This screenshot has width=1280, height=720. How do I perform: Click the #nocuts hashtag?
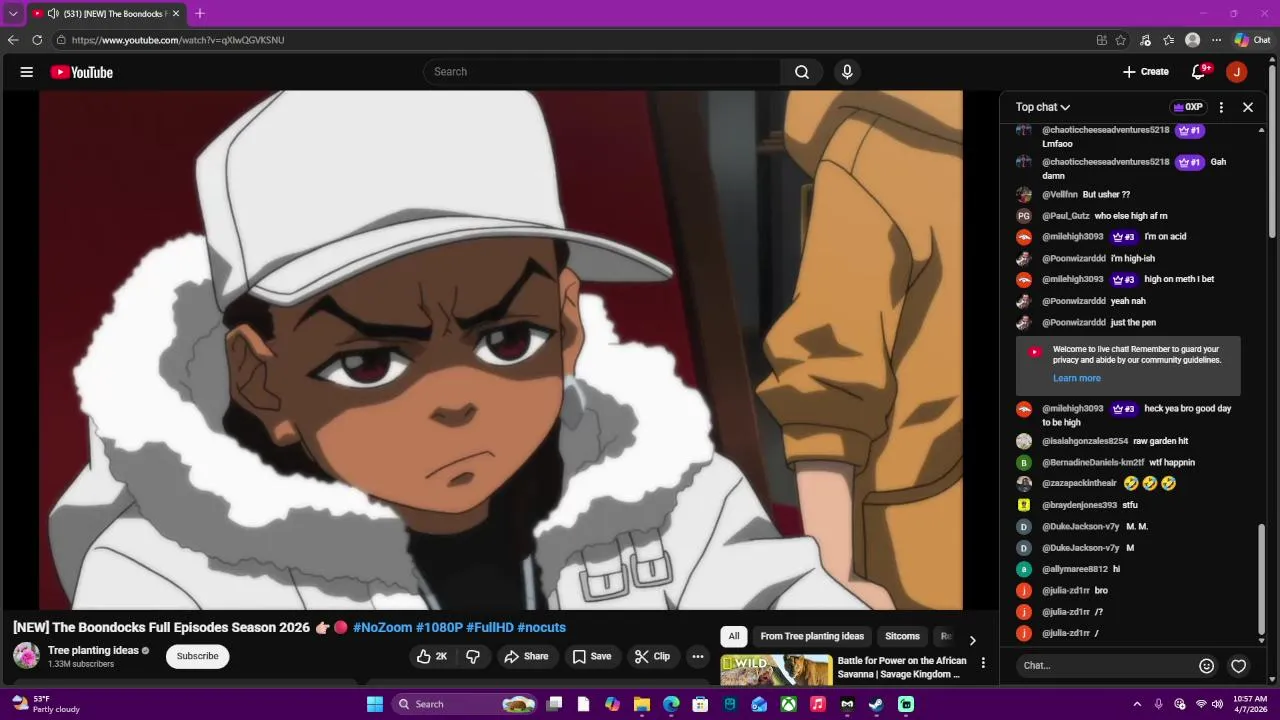pyautogui.click(x=541, y=628)
